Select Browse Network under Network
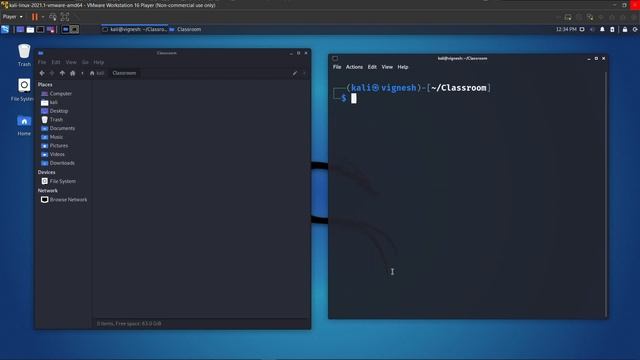This screenshot has height=360, width=640. pyautogui.click(x=64, y=200)
